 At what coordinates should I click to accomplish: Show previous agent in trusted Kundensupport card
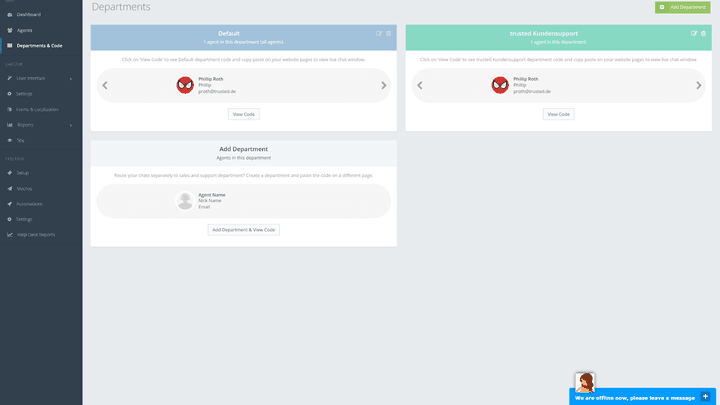420,85
